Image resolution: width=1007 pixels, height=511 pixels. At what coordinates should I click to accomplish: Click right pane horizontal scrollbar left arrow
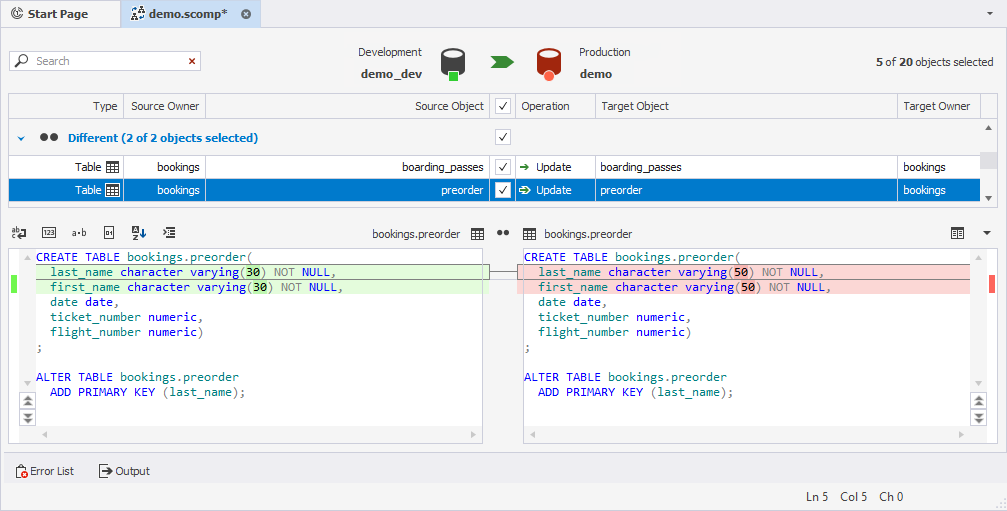coord(532,435)
